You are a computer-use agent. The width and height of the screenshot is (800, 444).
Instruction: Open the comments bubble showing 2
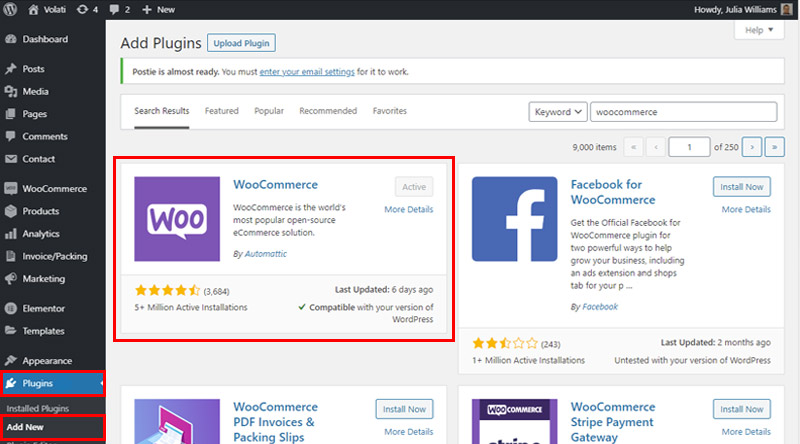pos(114,9)
